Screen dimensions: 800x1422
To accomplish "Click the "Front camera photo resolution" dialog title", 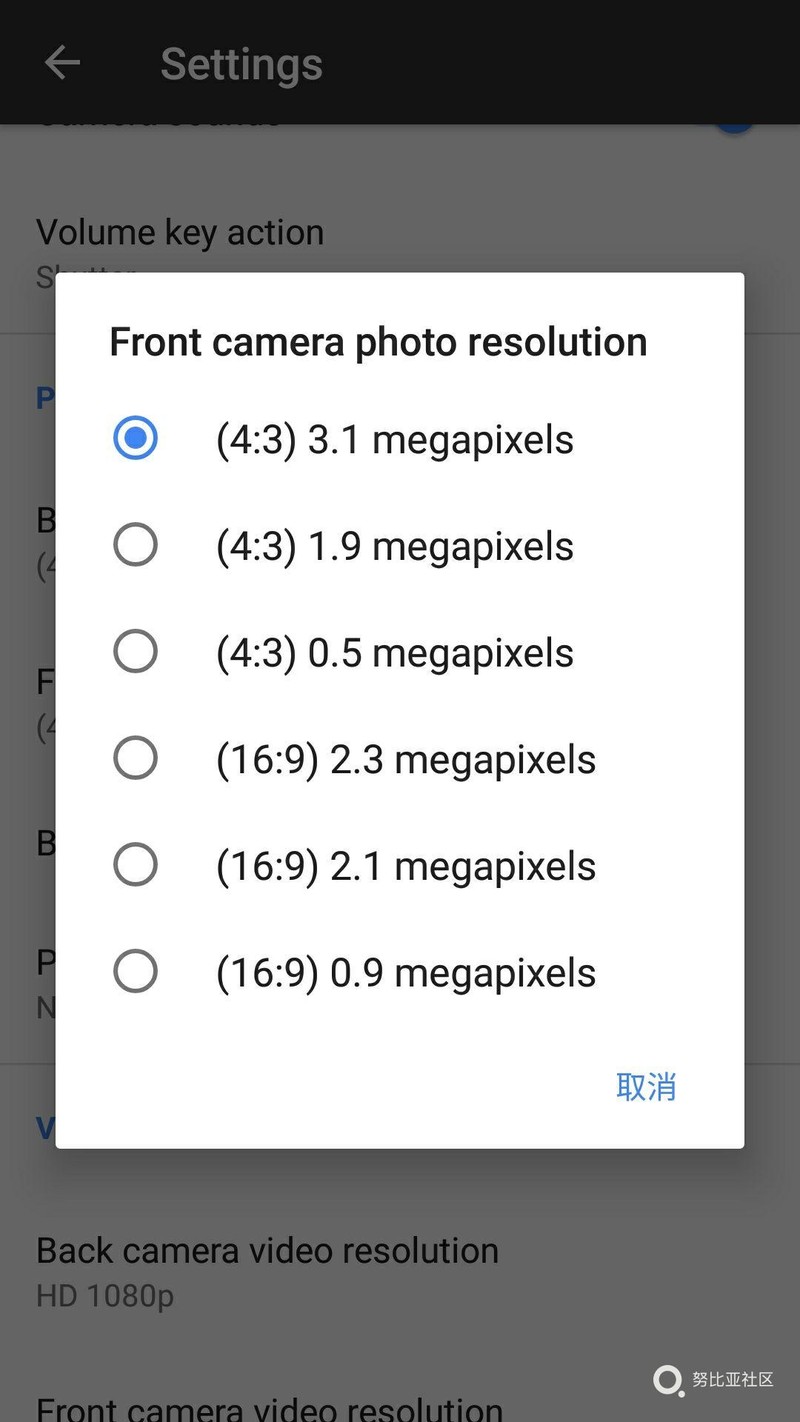I will coord(378,342).
